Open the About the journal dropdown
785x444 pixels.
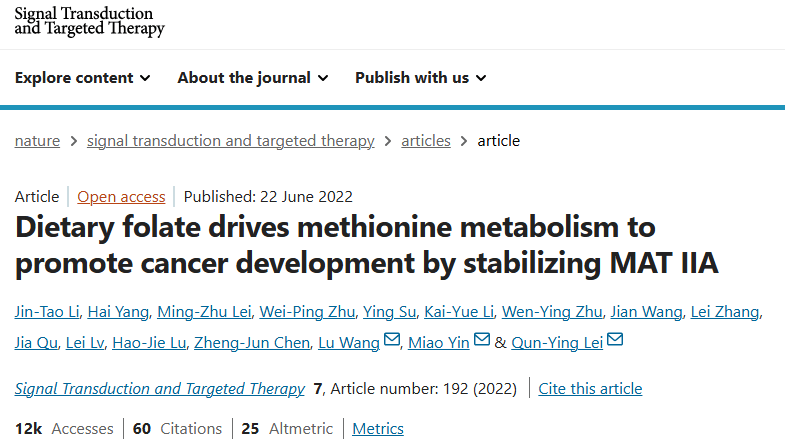click(x=251, y=78)
